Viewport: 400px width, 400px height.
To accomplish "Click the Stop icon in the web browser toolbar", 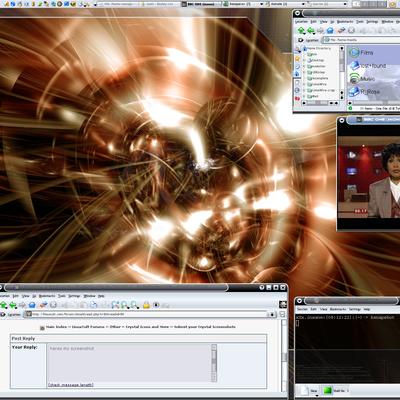I will click(53, 305).
